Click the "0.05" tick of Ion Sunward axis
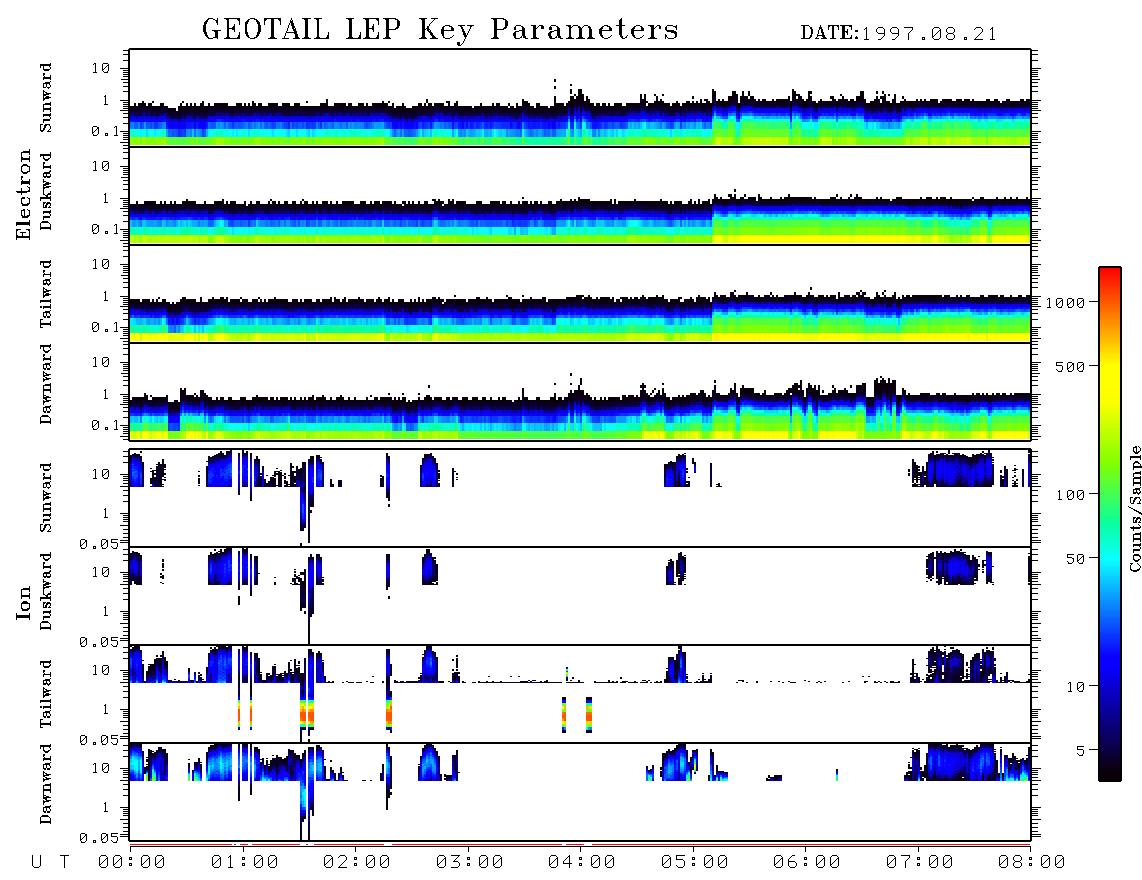Image resolution: width=1142 pixels, height=880 pixels. [98, 544]
